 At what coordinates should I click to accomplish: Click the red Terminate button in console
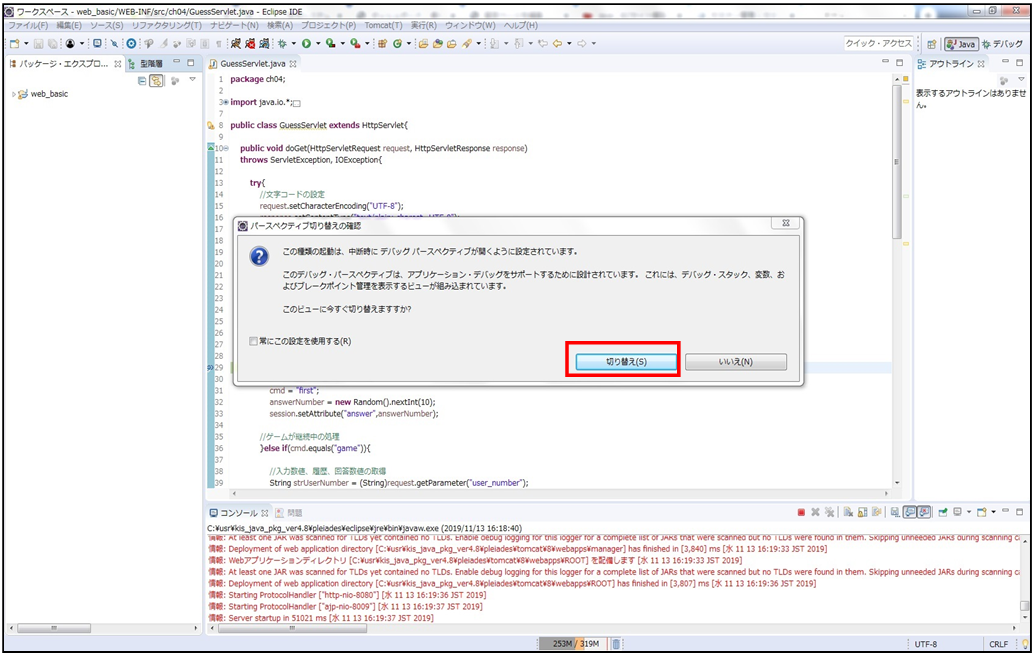point(801,512)
